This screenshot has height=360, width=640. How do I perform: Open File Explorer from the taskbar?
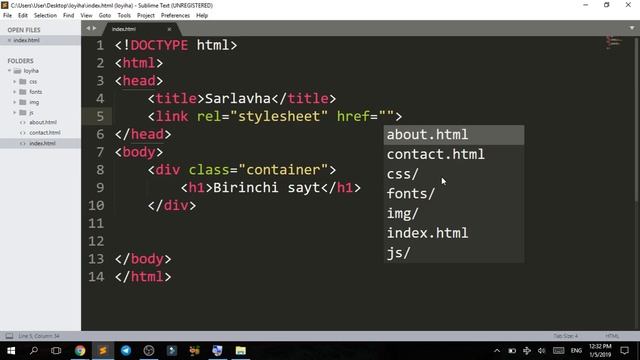[240, 351]
